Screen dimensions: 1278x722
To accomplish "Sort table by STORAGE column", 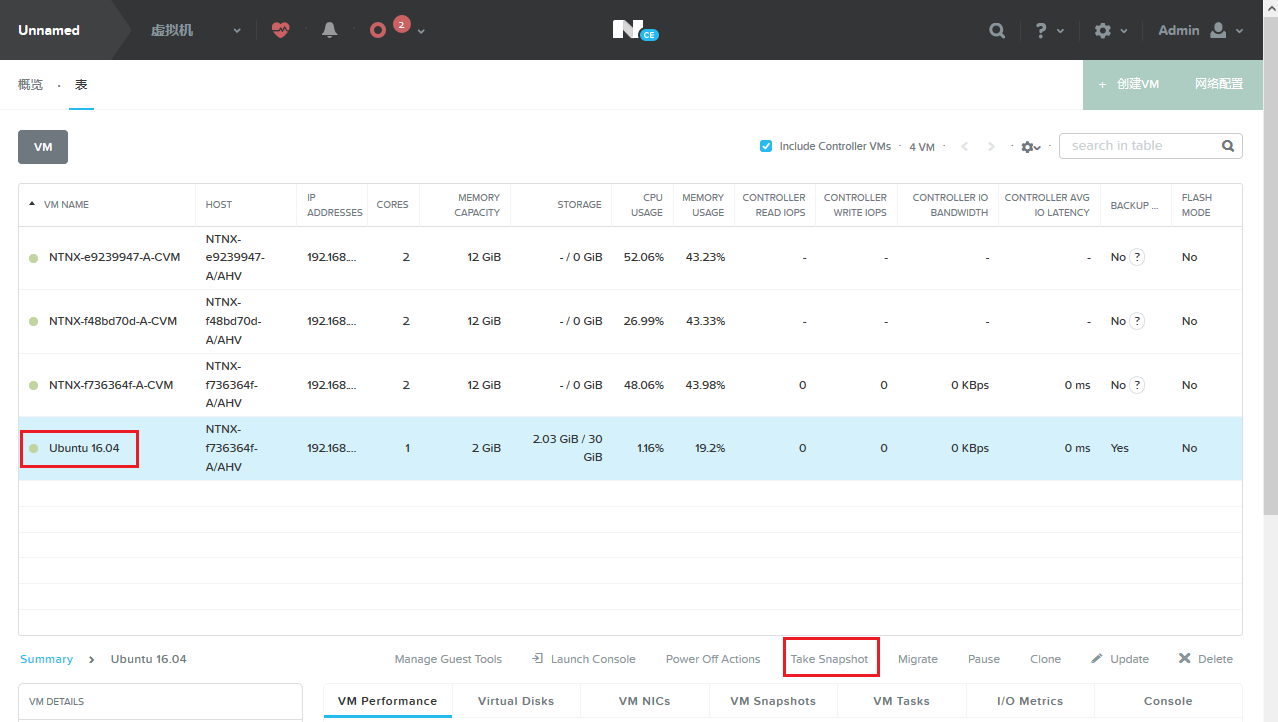I will coord(580,204).
